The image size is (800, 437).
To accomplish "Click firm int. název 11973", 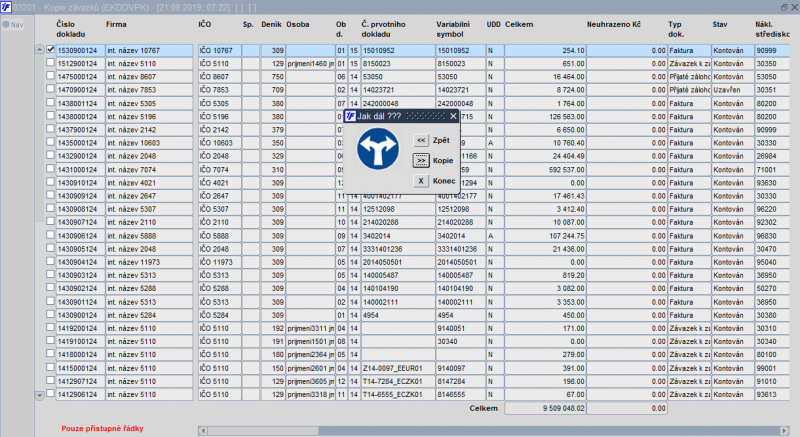I will 149,262.
